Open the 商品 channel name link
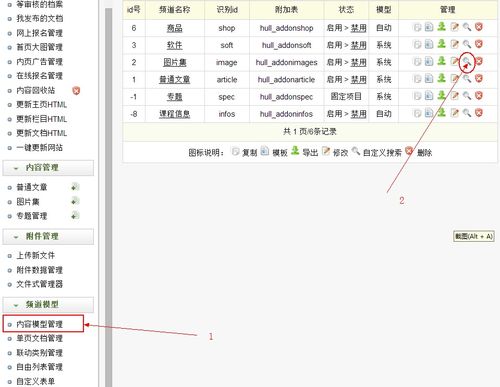500x387 pixels. 175,28
